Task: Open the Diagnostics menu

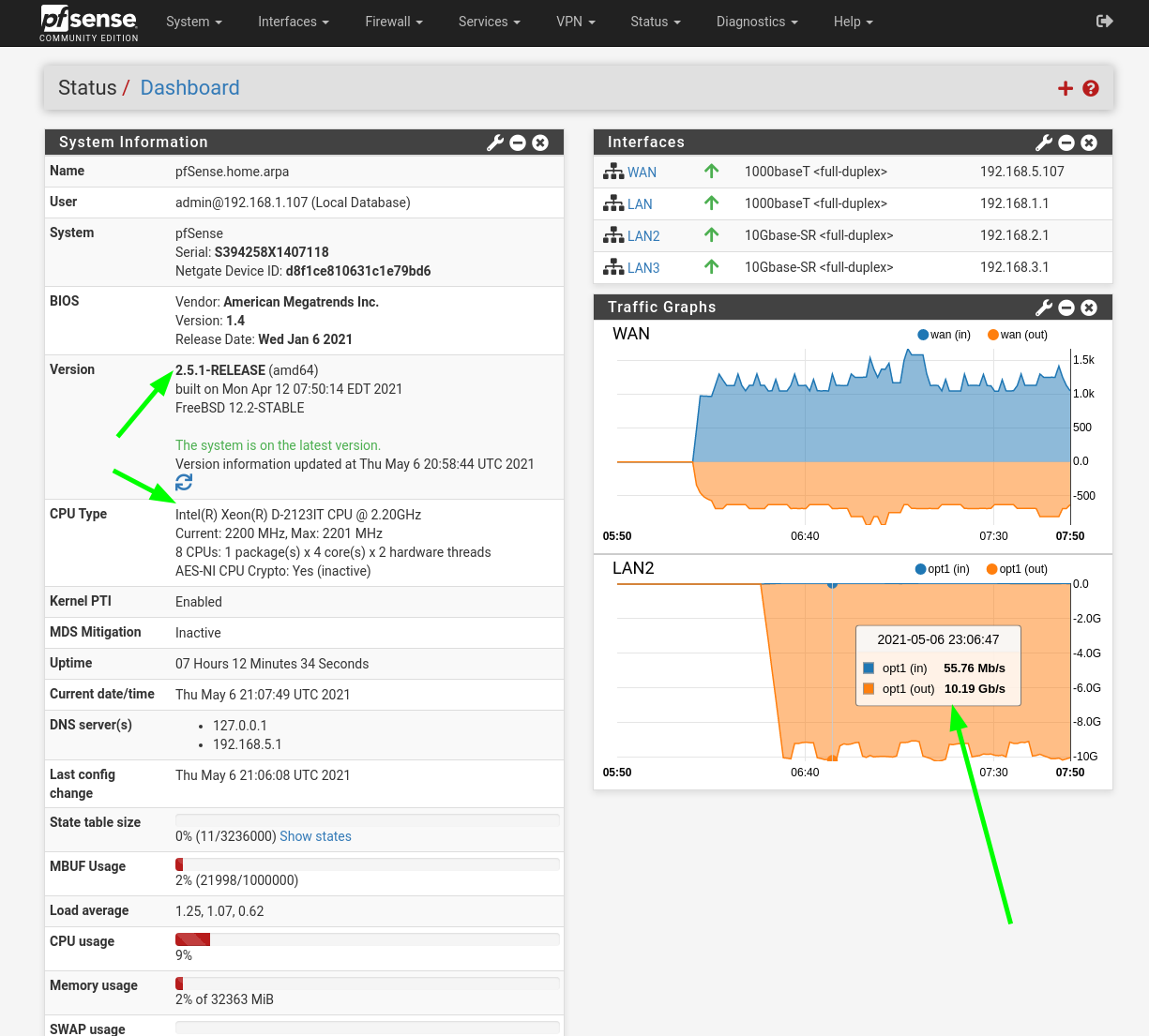Action: pos(757,22)
